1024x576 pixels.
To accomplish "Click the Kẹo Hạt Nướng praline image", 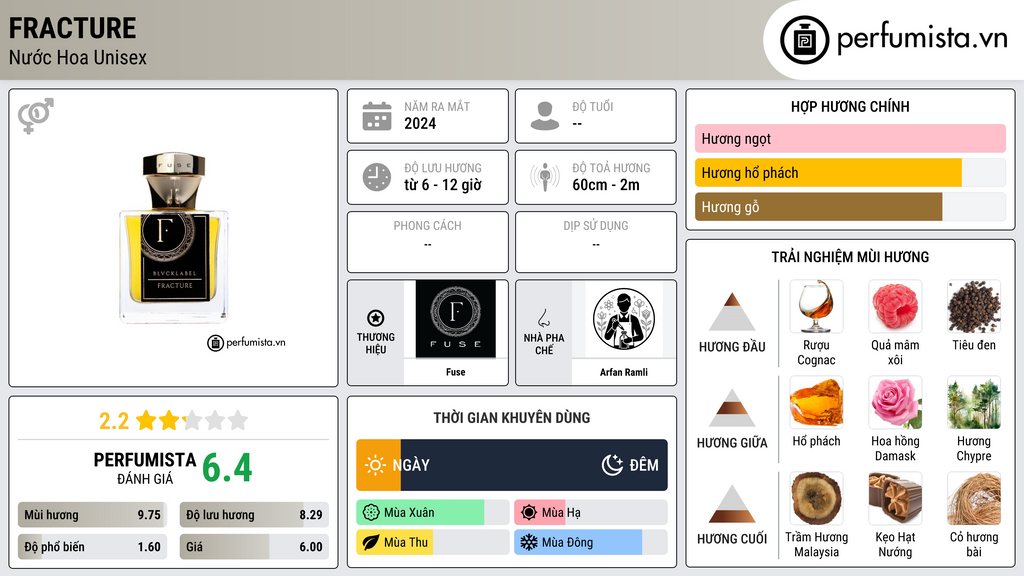I will coord(895,499).
